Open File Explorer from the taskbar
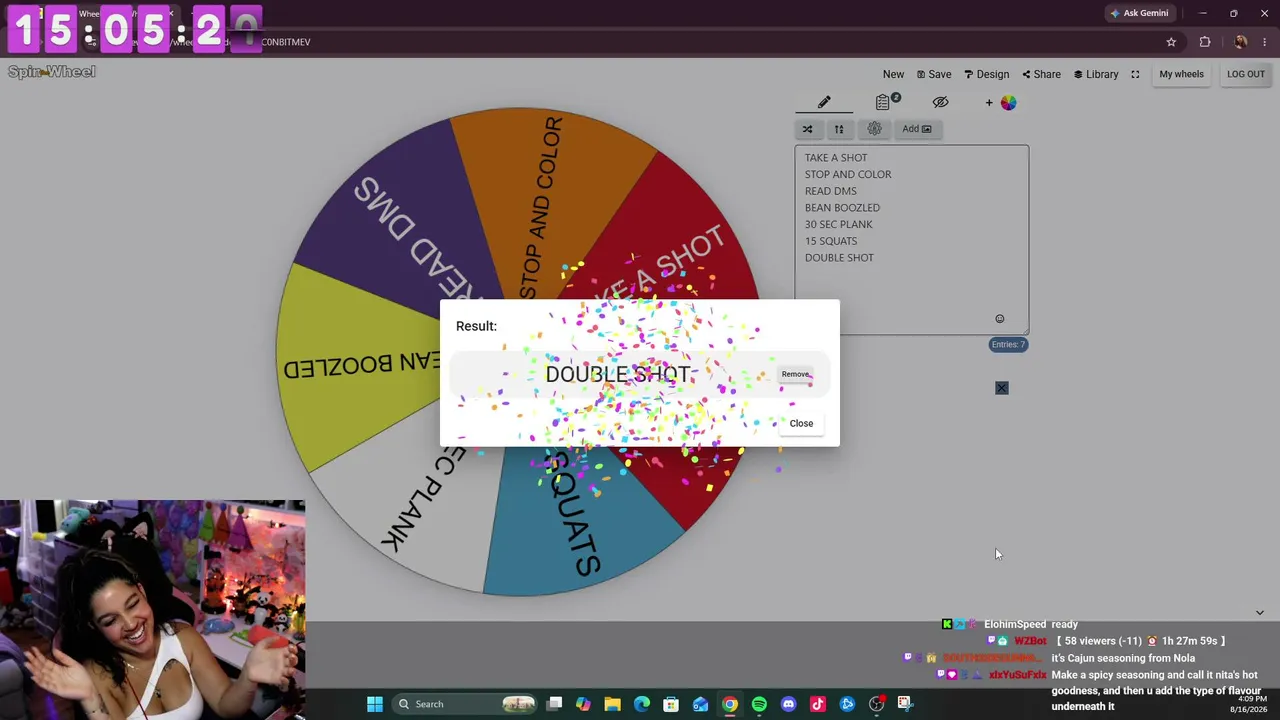Image resolution: width=1280 pixels, height=720 pixels. click(x=612, y=704)
